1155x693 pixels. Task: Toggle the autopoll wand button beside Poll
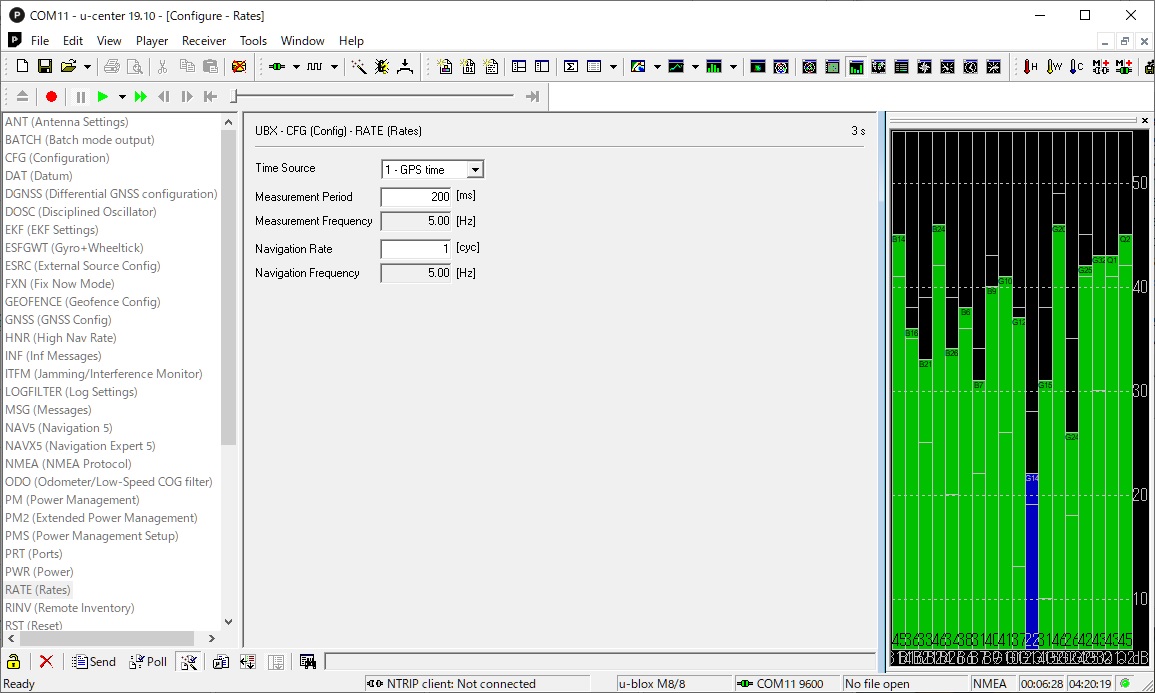point(188,662)
